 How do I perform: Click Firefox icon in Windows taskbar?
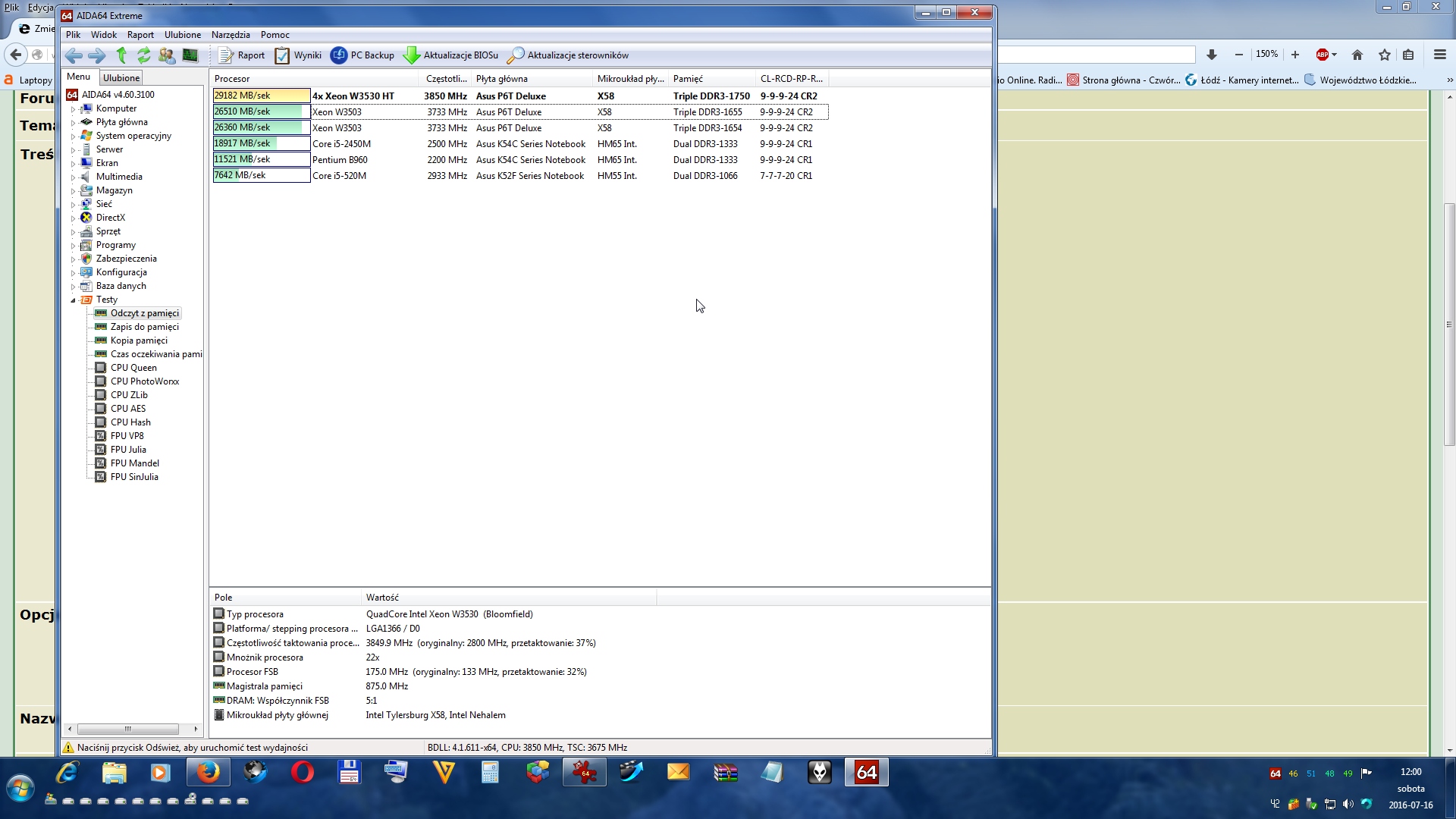[208, 772]
